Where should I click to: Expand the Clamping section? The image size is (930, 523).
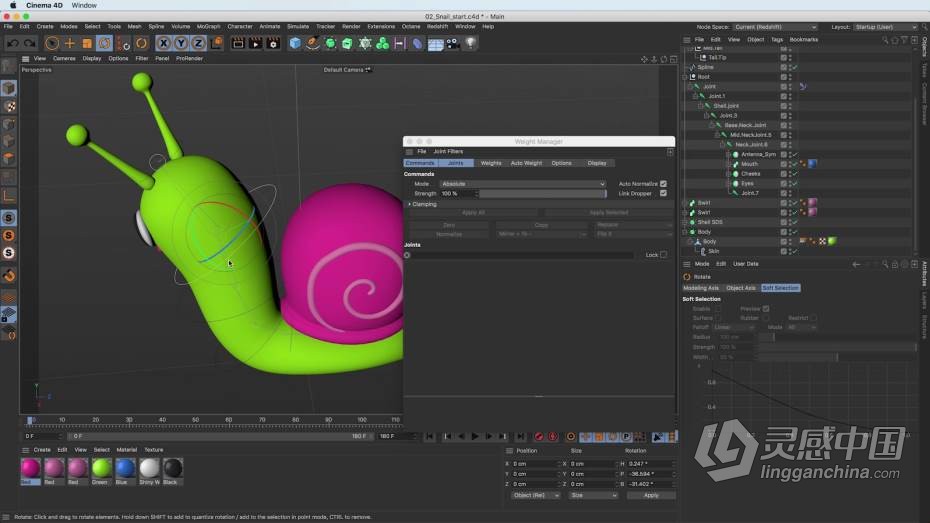tap(409, 204)
